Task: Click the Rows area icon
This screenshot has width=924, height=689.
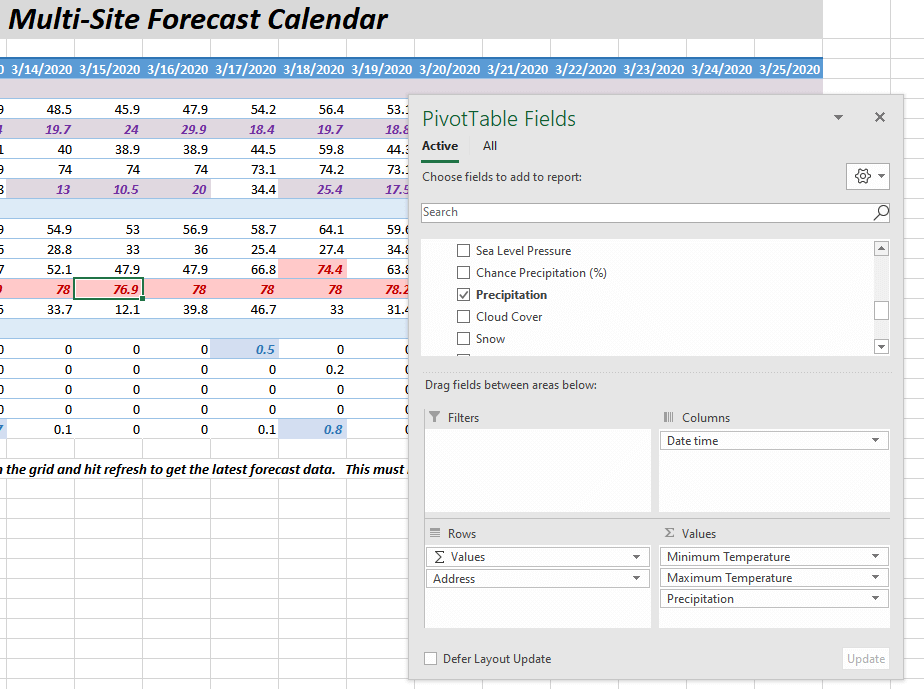Action: [x=435, y=534]
